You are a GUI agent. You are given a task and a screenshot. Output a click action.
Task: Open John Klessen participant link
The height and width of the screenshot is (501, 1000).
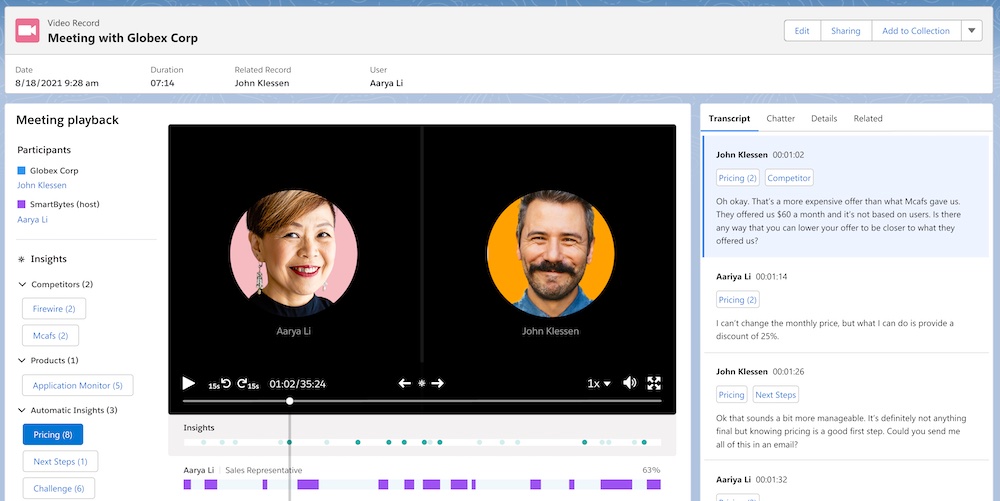(42, 185)
